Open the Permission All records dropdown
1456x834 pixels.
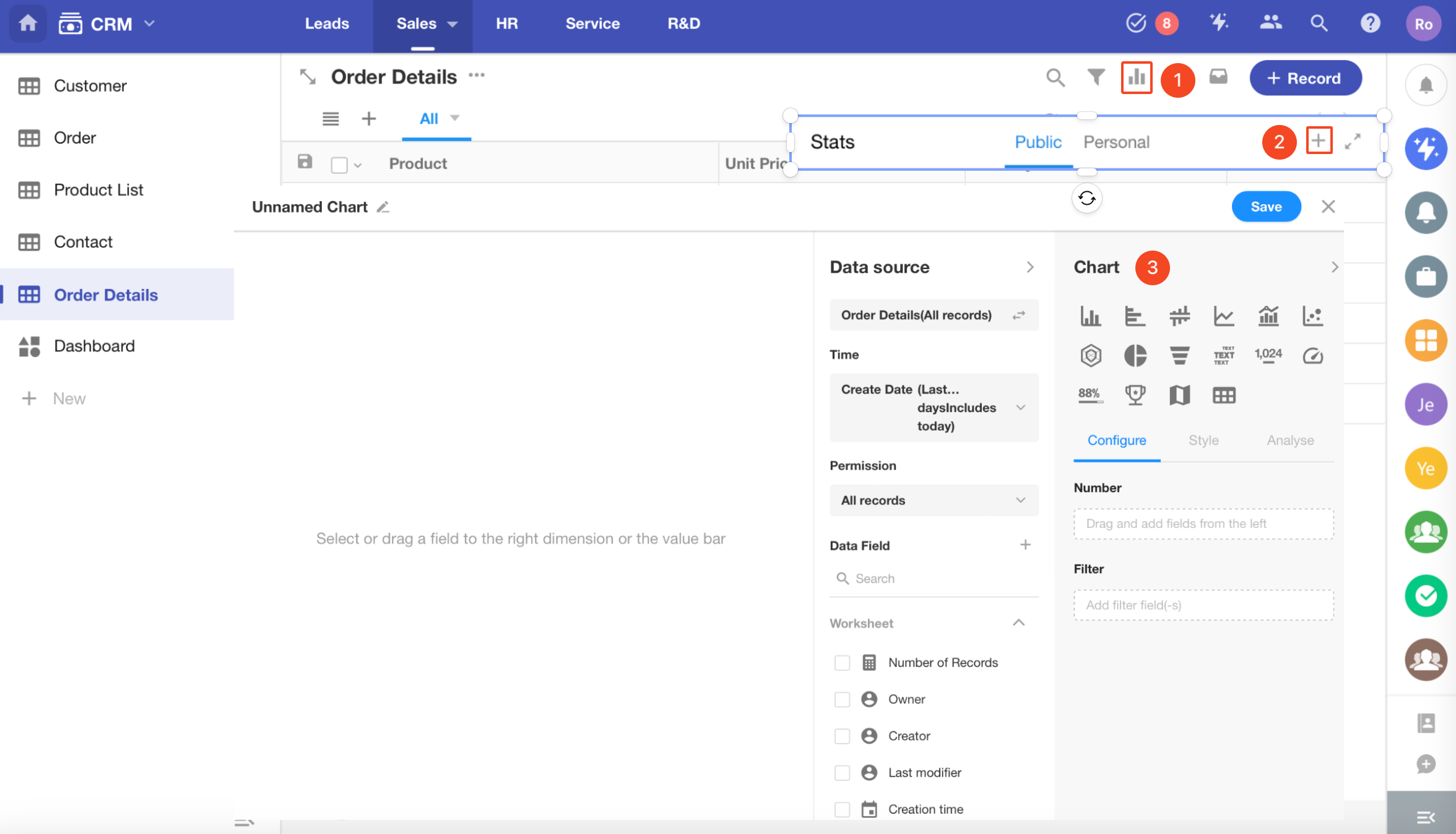coord(934,500)
